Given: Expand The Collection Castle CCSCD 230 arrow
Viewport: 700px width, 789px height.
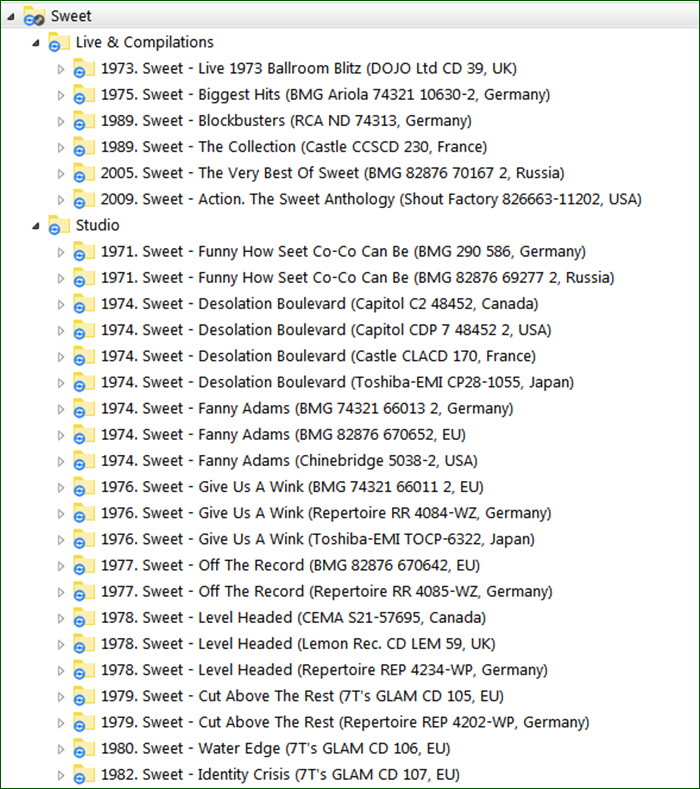Looking at the screenshot, I should coord(61,147).
